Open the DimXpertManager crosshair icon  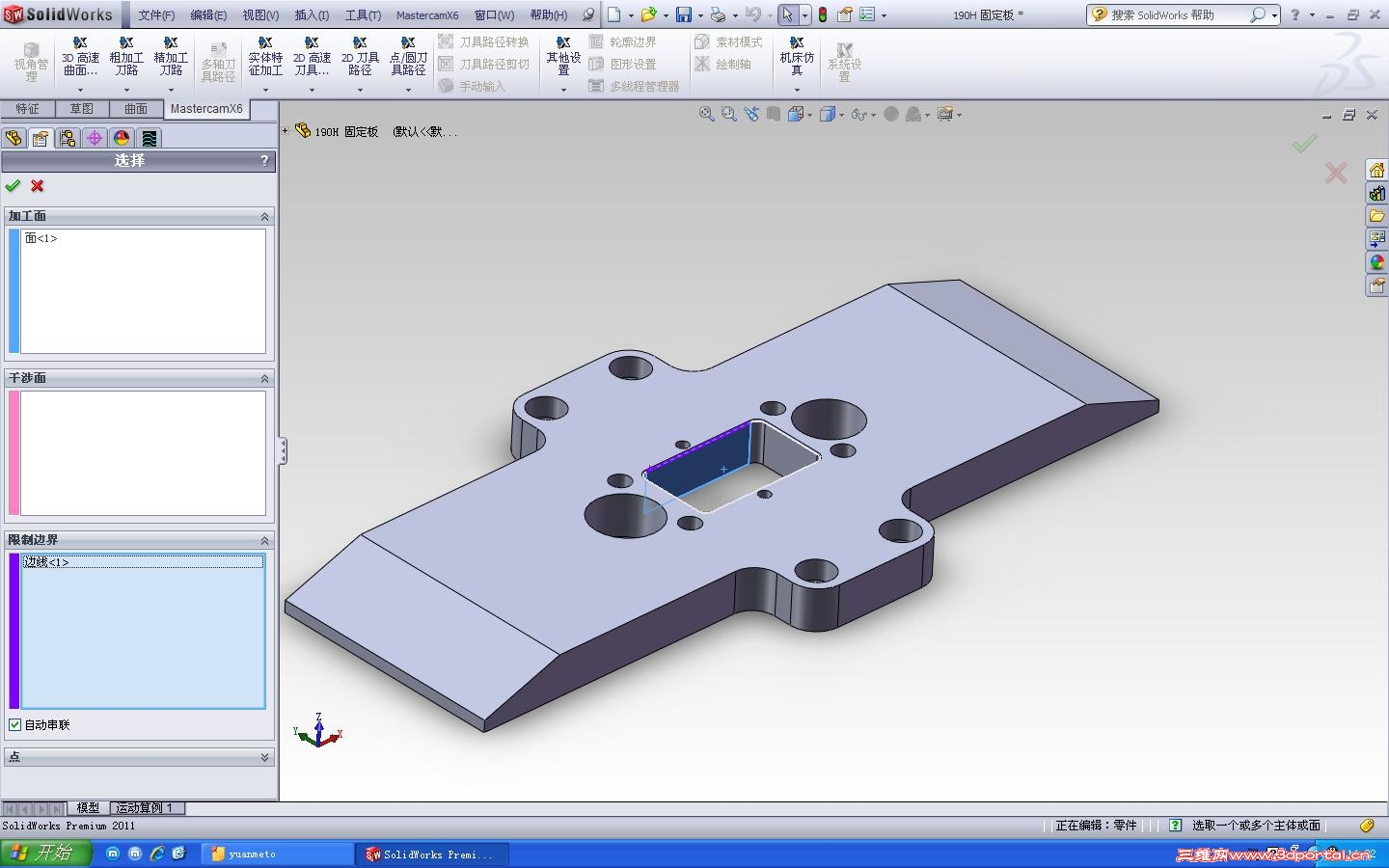point(95,138)
